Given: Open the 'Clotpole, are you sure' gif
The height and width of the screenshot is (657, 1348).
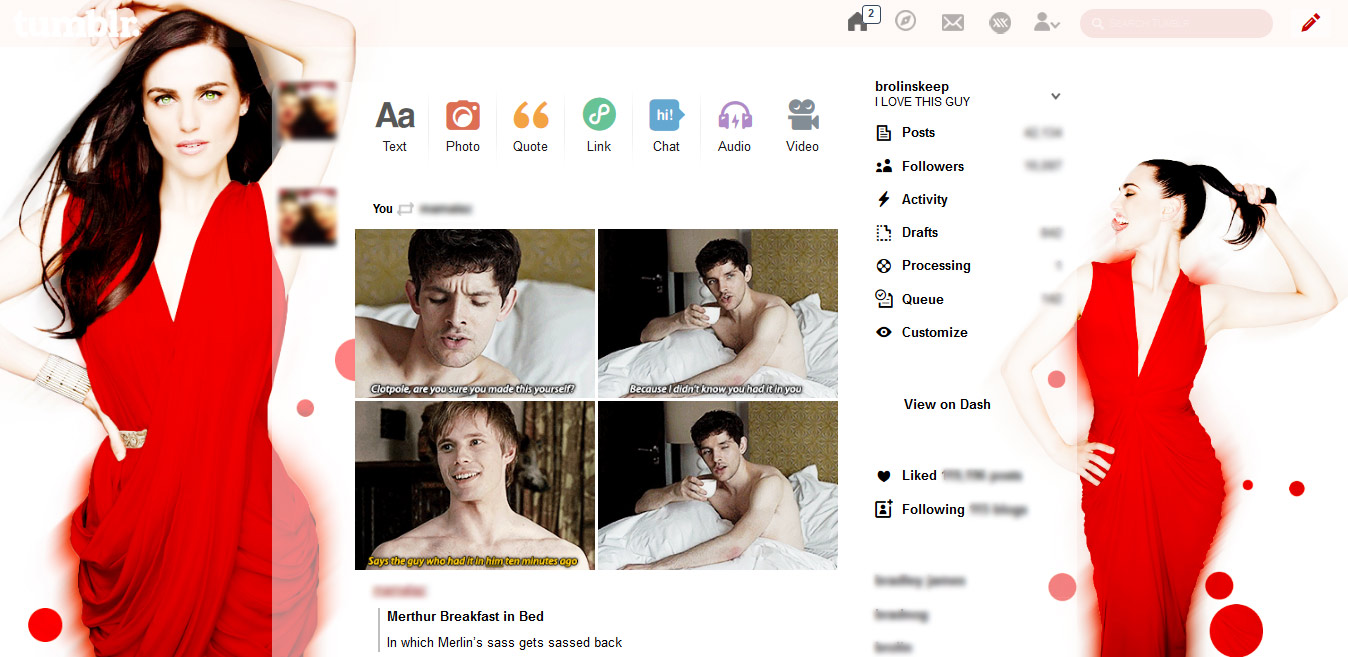Looking at the screenshot, I should (475, 314).
